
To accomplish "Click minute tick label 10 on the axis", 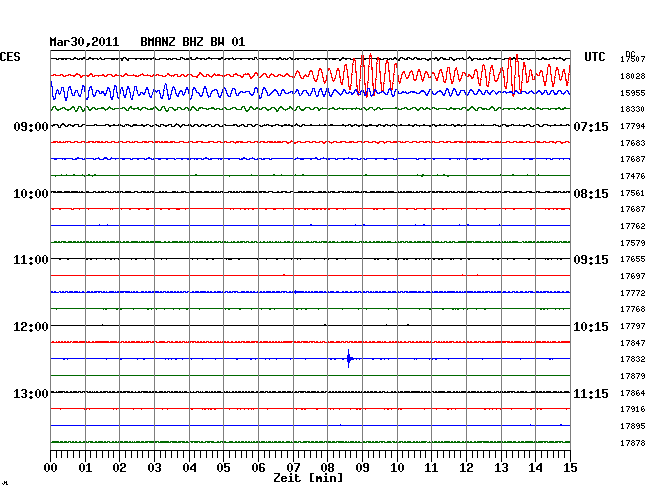I will point(397,468).
